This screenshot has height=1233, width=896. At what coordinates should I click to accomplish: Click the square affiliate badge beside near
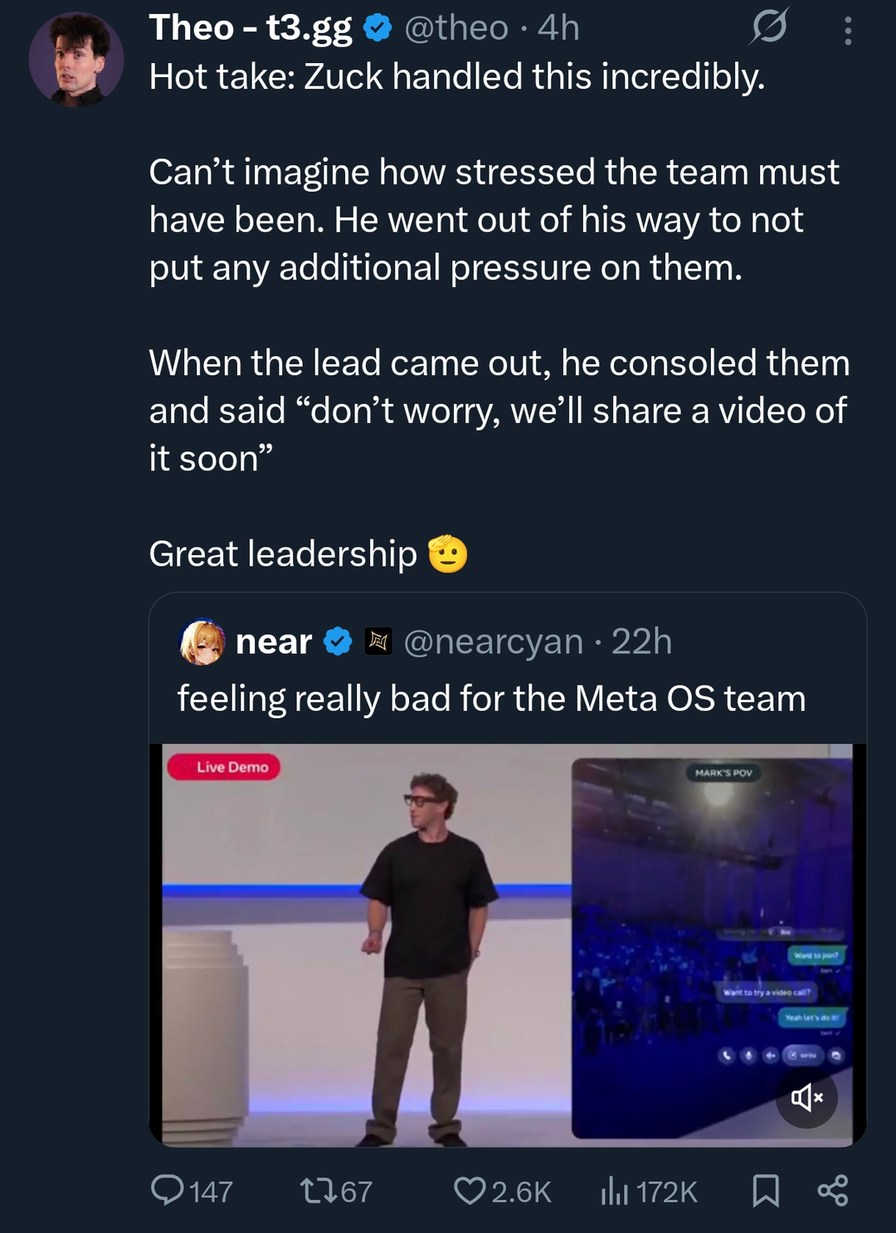[375, 641]
